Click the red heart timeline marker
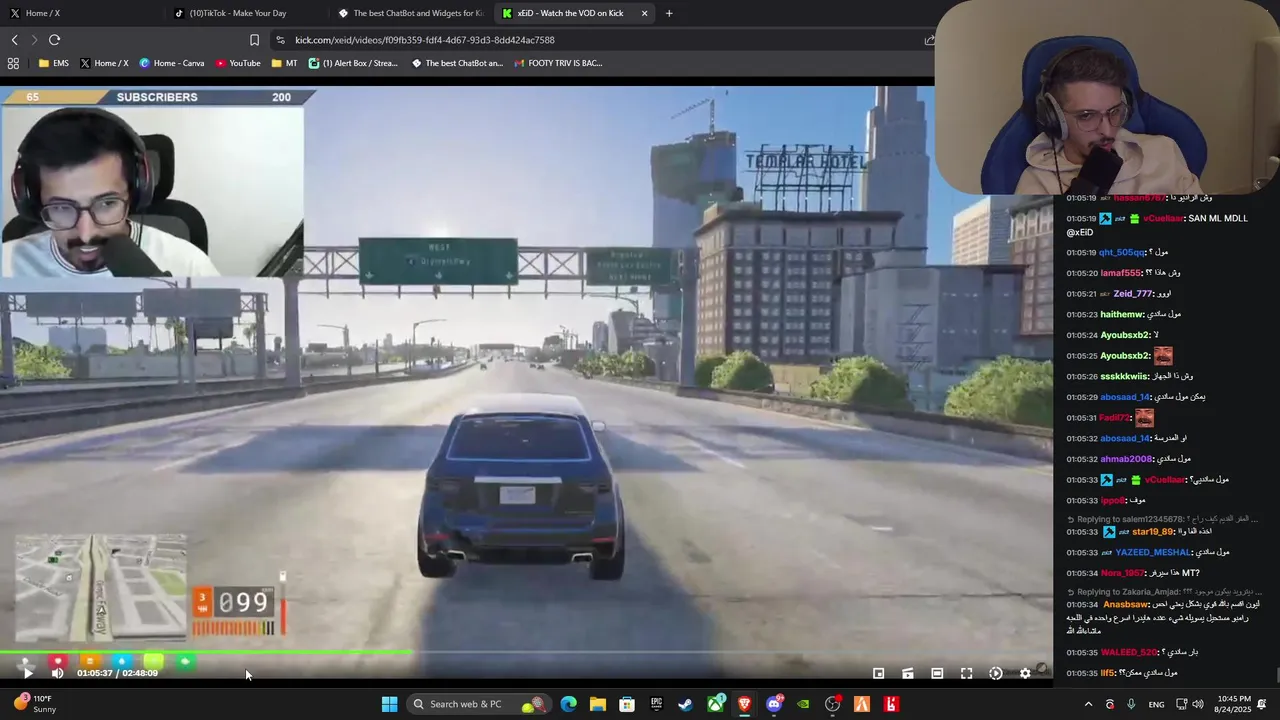 [x=57, y=661]
